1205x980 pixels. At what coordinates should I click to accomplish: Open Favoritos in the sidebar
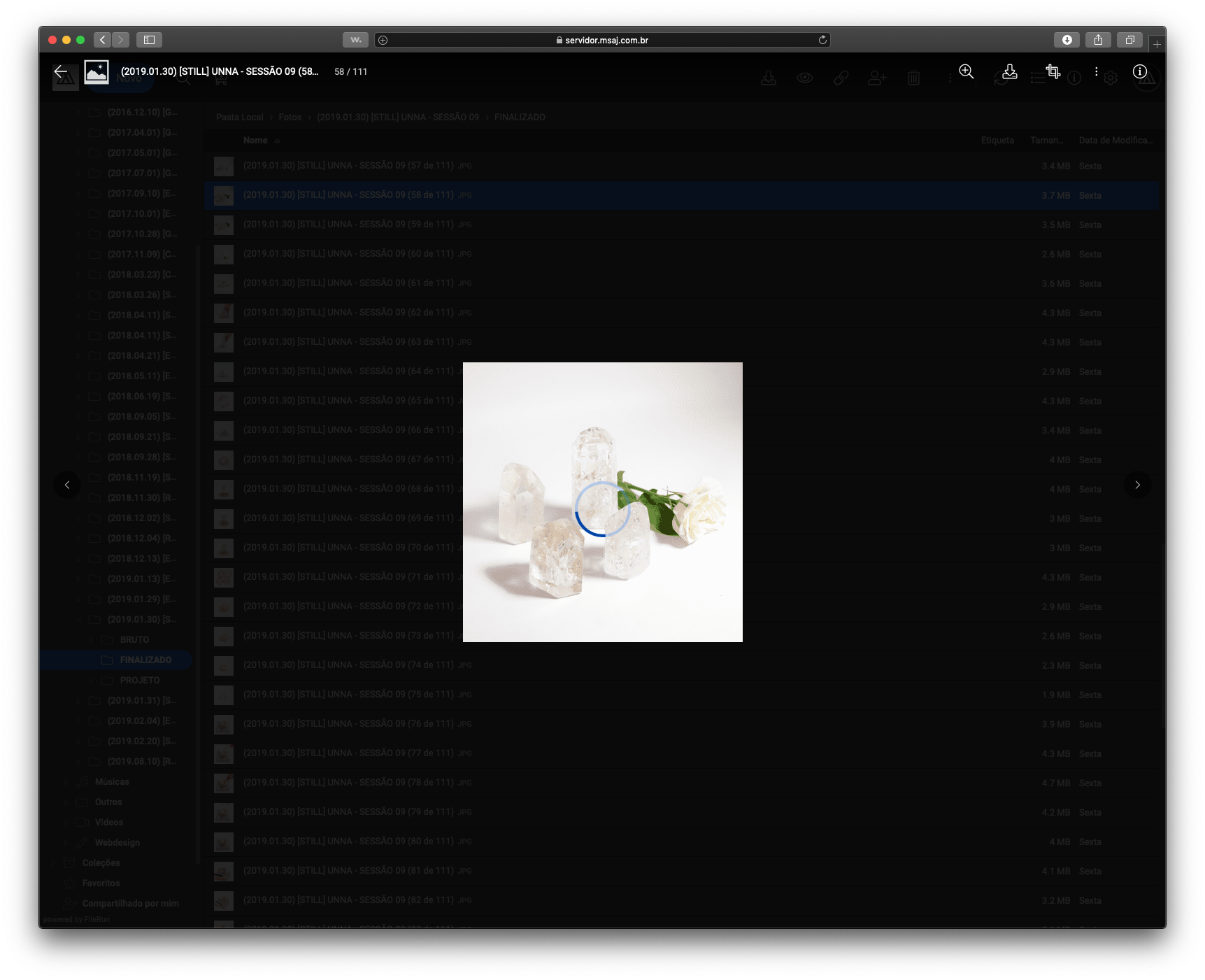(x=101, y=883)
